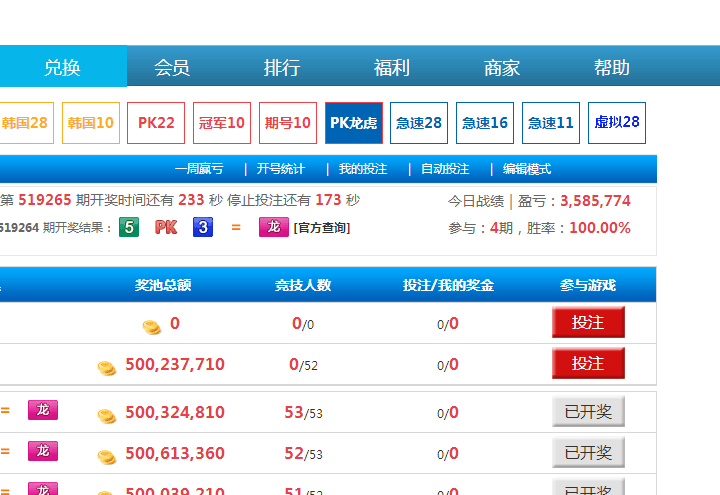Click the 竞技人数 column header
This screenshot has width=720, height=495.
303,285
